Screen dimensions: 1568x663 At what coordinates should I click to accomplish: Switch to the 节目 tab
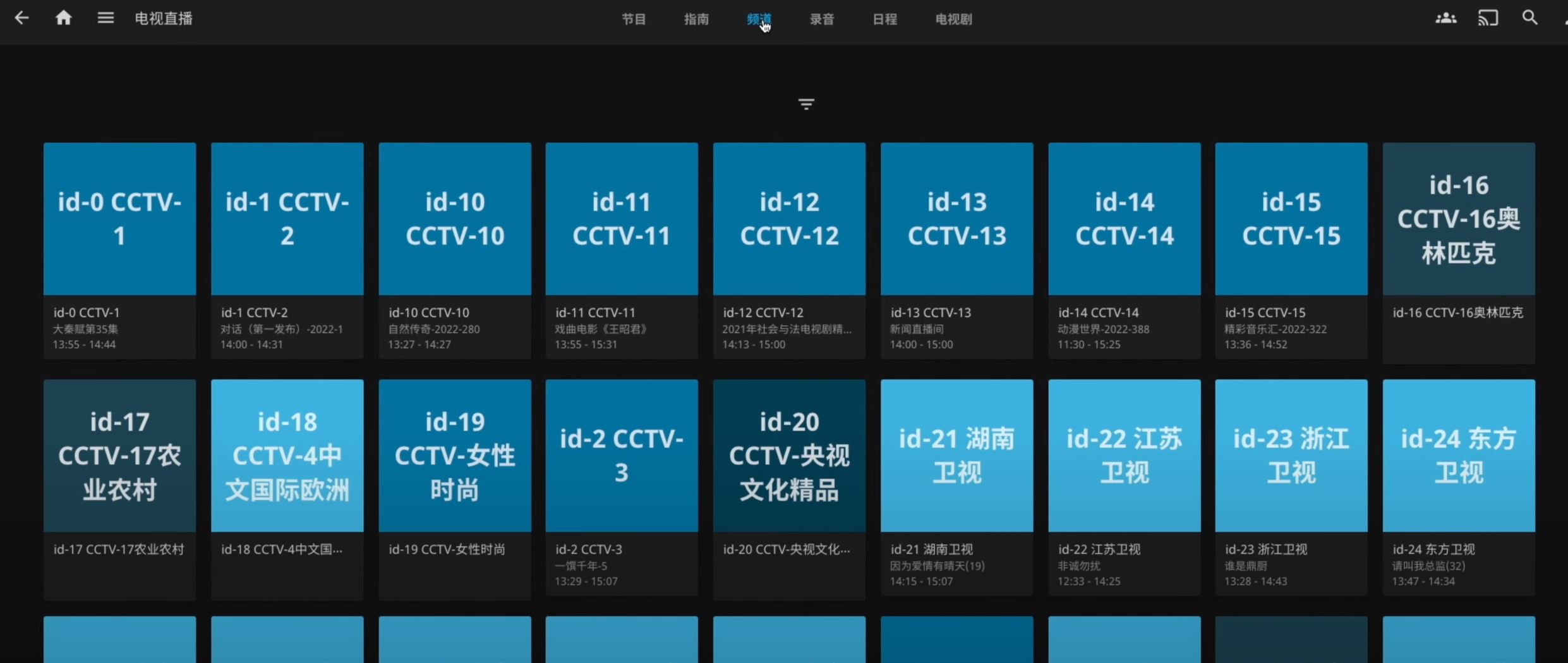(x=634, y=20)
